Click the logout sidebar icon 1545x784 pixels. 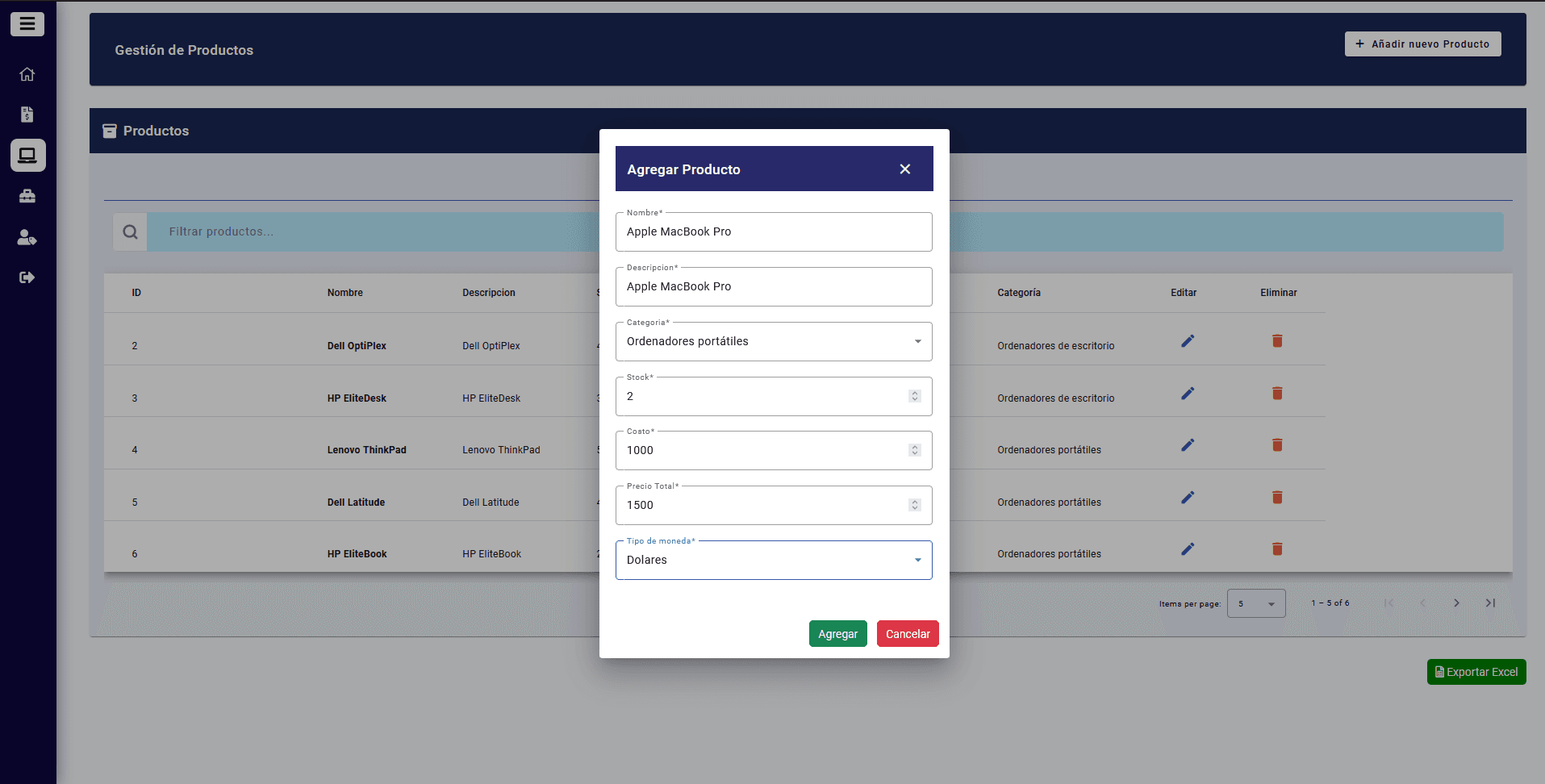(27, 277)
